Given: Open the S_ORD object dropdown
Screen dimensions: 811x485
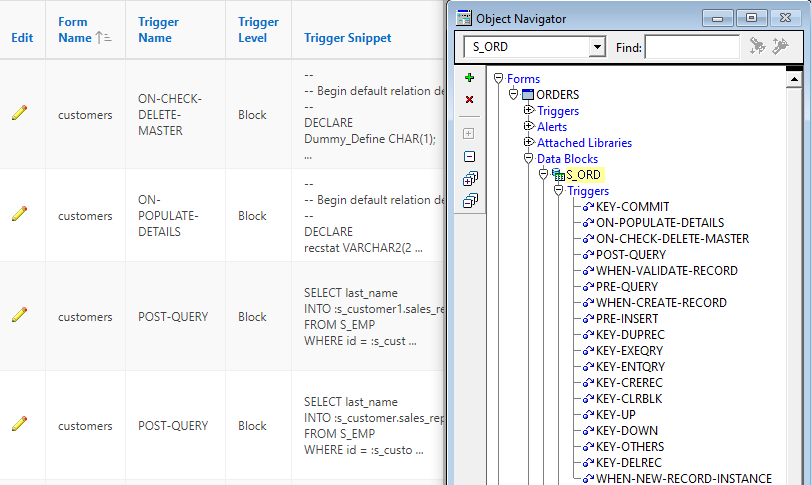Looking at the screenshot, I should pyautogui.click(x=597, y=47).
